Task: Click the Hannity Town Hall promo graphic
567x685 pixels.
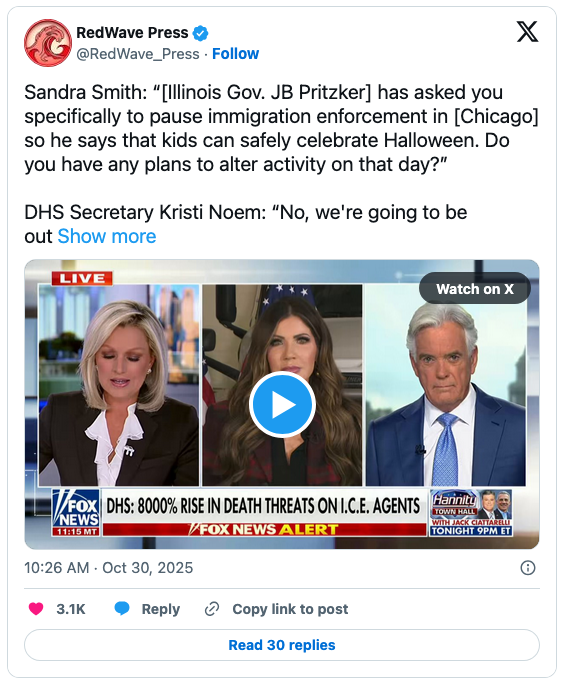Action: (x=471, y=512)
